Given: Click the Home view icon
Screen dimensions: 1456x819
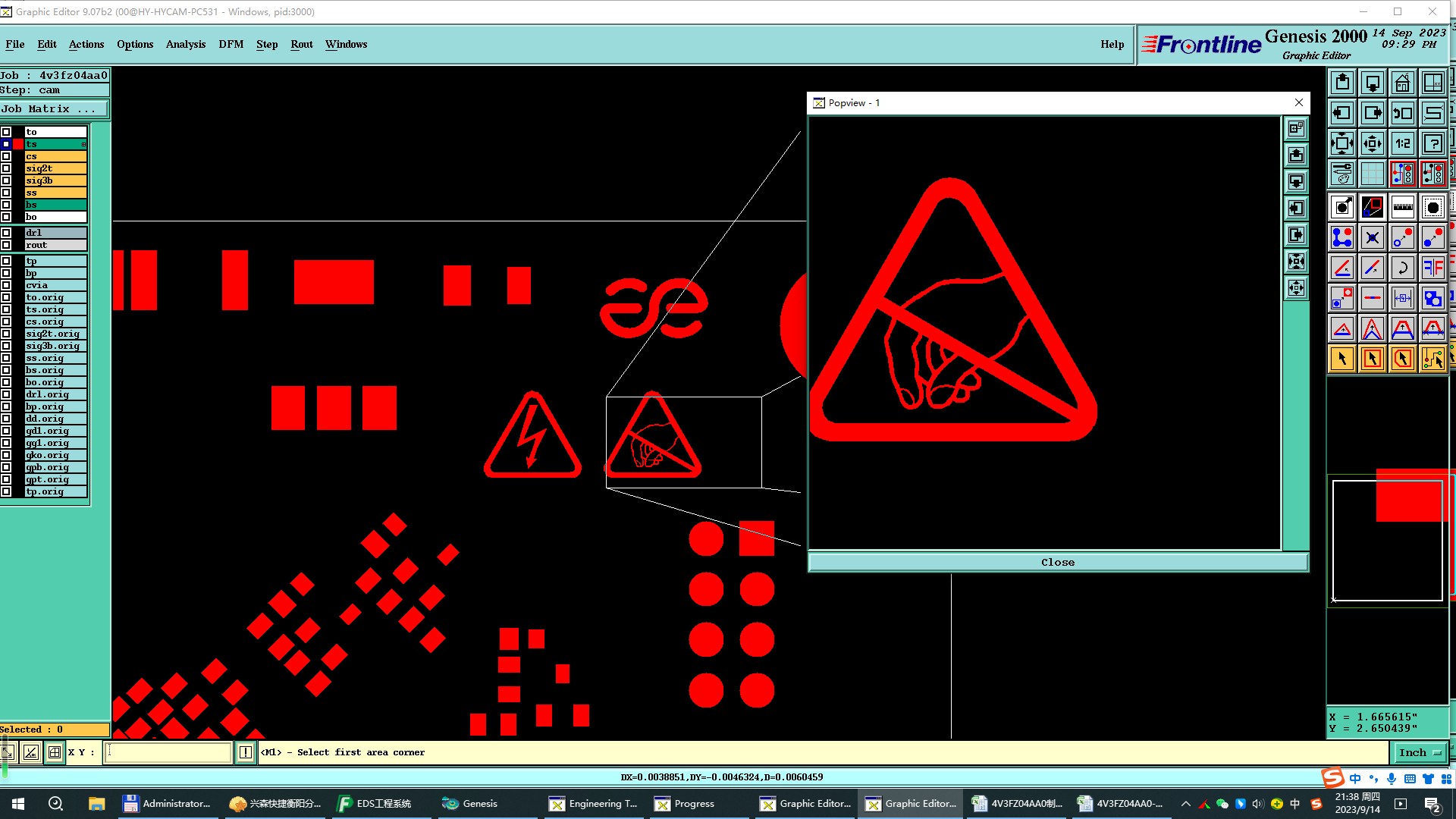Looking at the screenshot, I should click(x=1402, y=83).
